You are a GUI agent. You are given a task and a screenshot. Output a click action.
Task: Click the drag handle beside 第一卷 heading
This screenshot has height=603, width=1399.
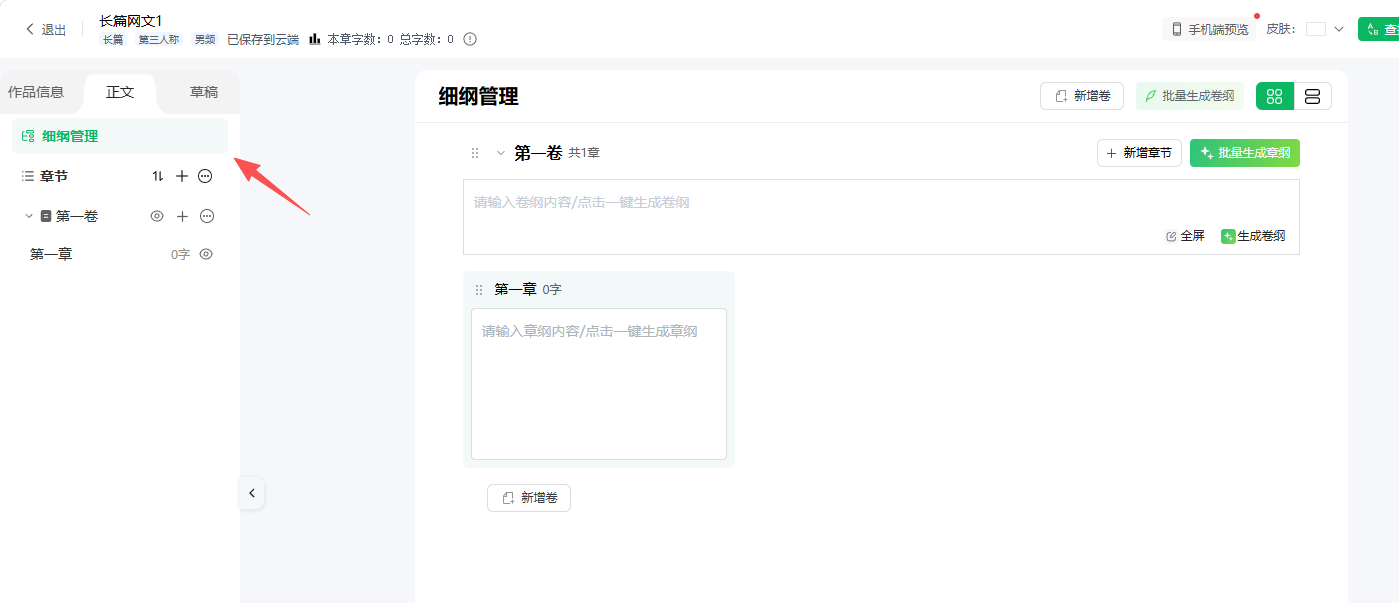pos(475,153)
